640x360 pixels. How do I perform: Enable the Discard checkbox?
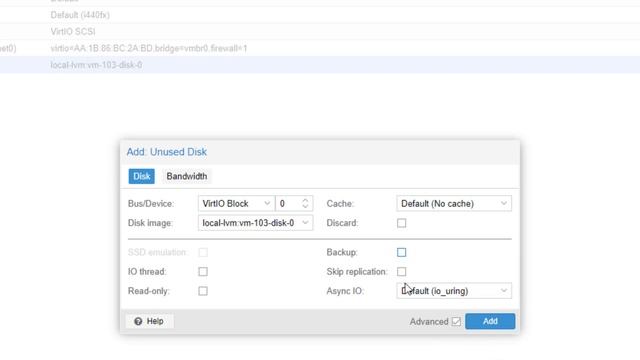pyautogui.click(x=402, y=223)
